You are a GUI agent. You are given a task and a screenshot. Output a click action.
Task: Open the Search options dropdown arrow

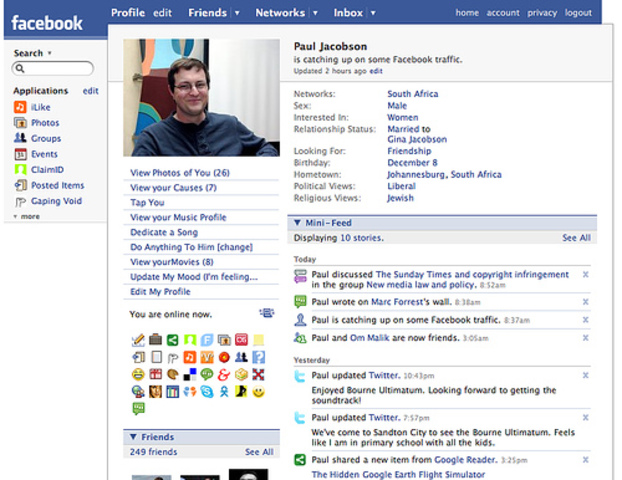pyautogui.click(x=50, y=53)
